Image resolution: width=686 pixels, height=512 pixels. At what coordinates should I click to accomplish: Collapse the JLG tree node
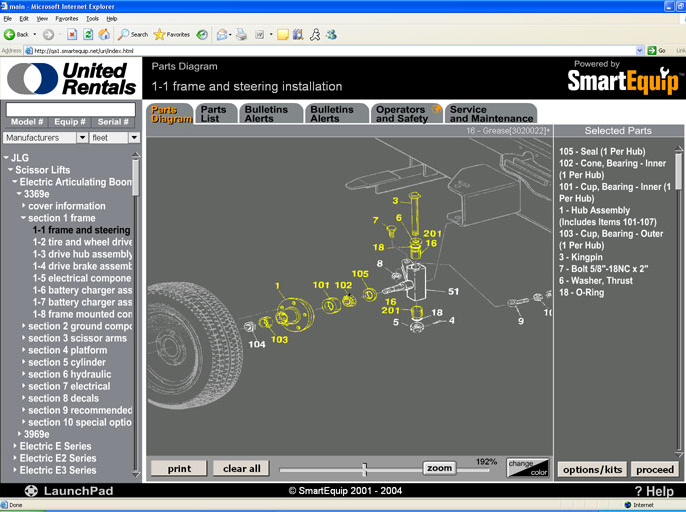[x=6, y=158]
